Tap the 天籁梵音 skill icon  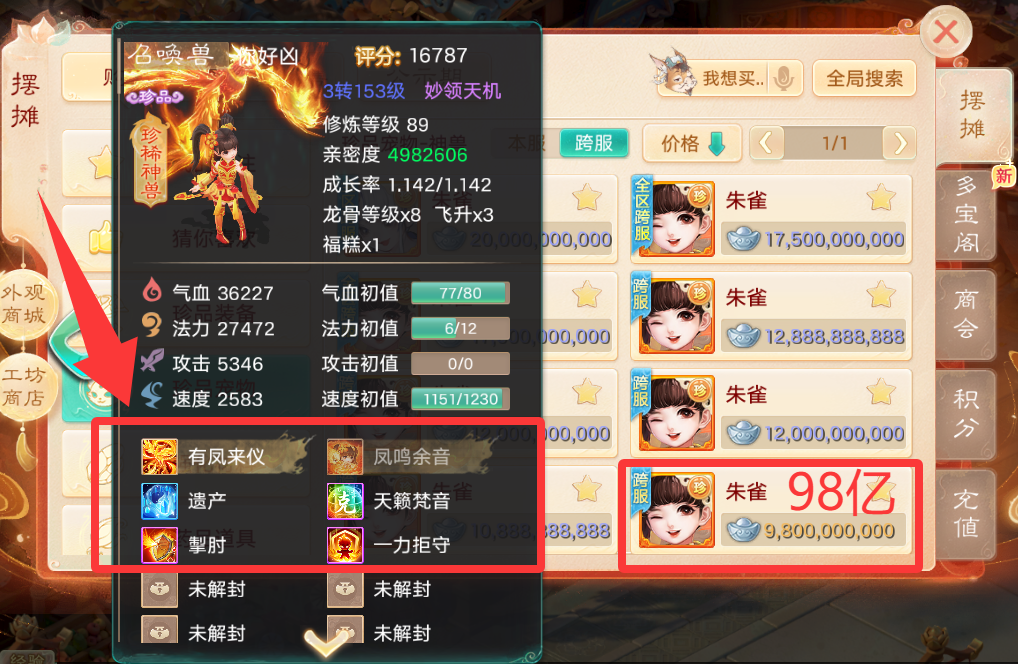point(345,501)
